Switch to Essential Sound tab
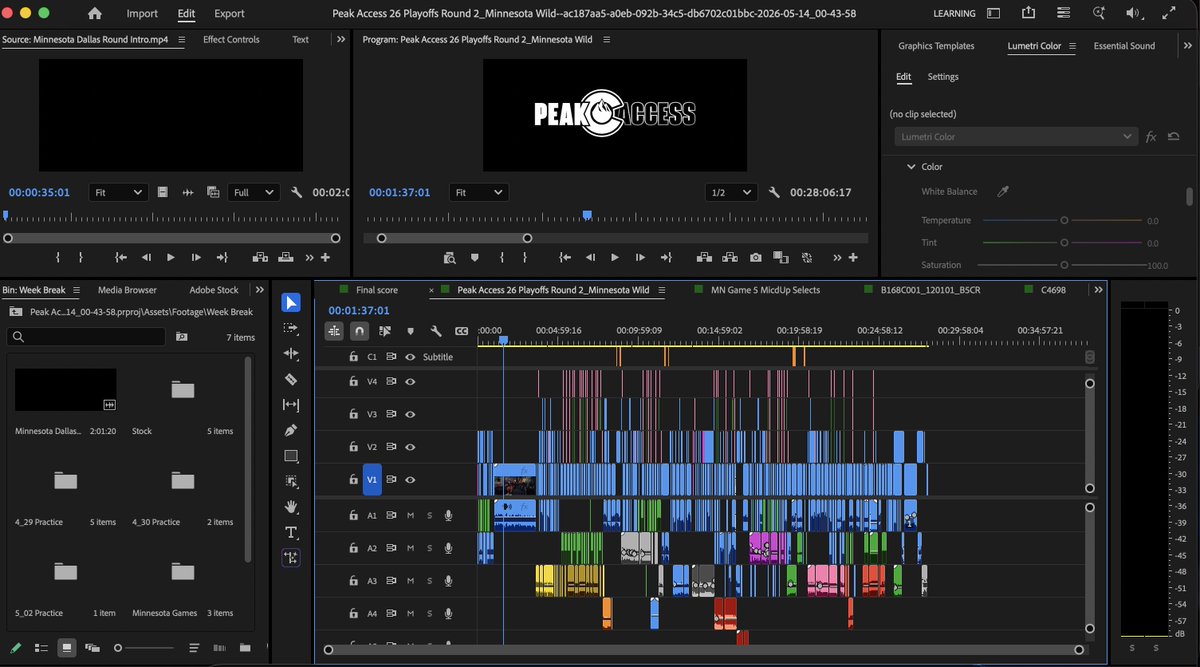This screenshot has height=667, width=1200. [1124, 46]
